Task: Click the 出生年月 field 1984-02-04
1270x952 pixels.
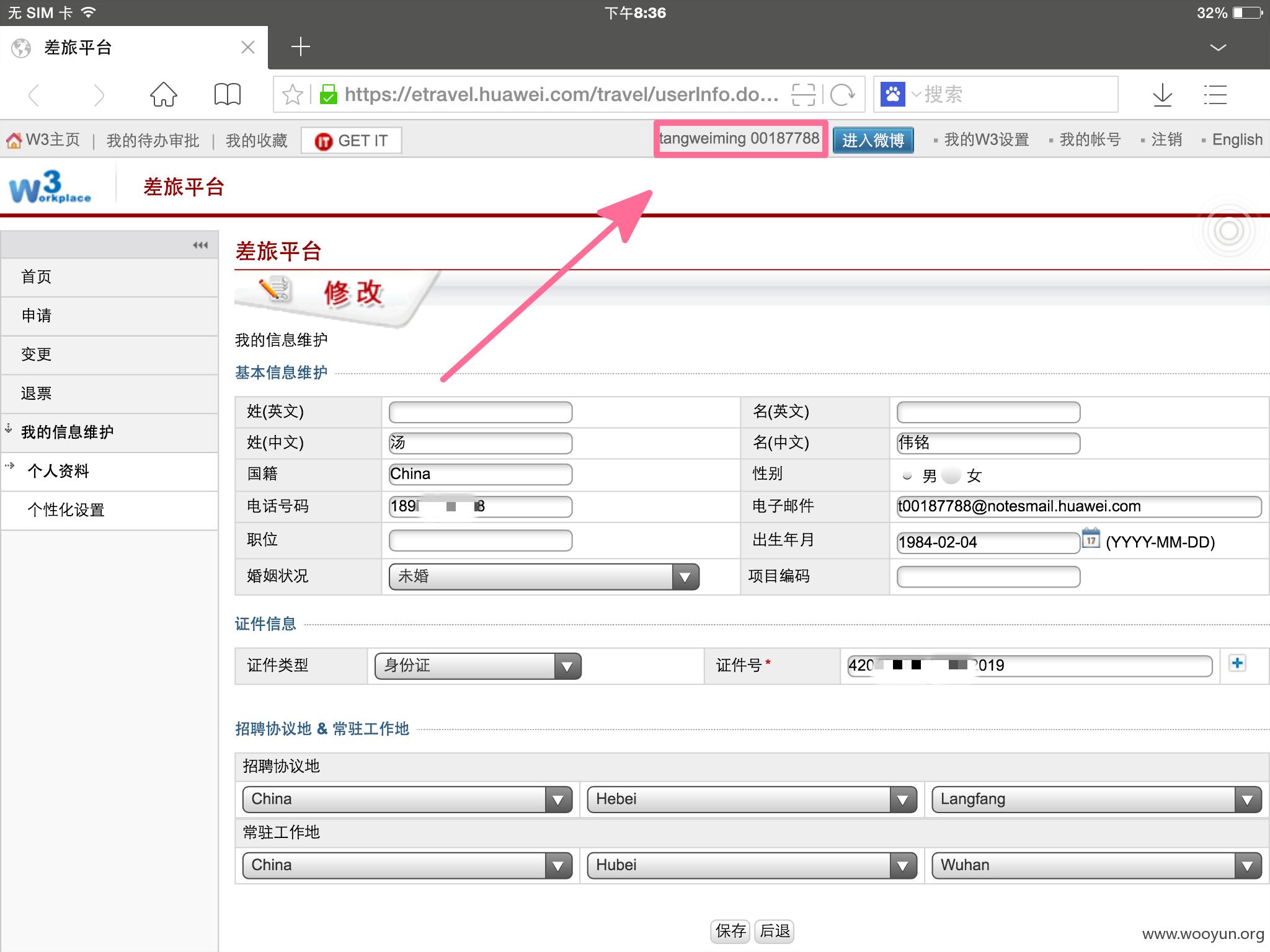Action: (988, 542)
